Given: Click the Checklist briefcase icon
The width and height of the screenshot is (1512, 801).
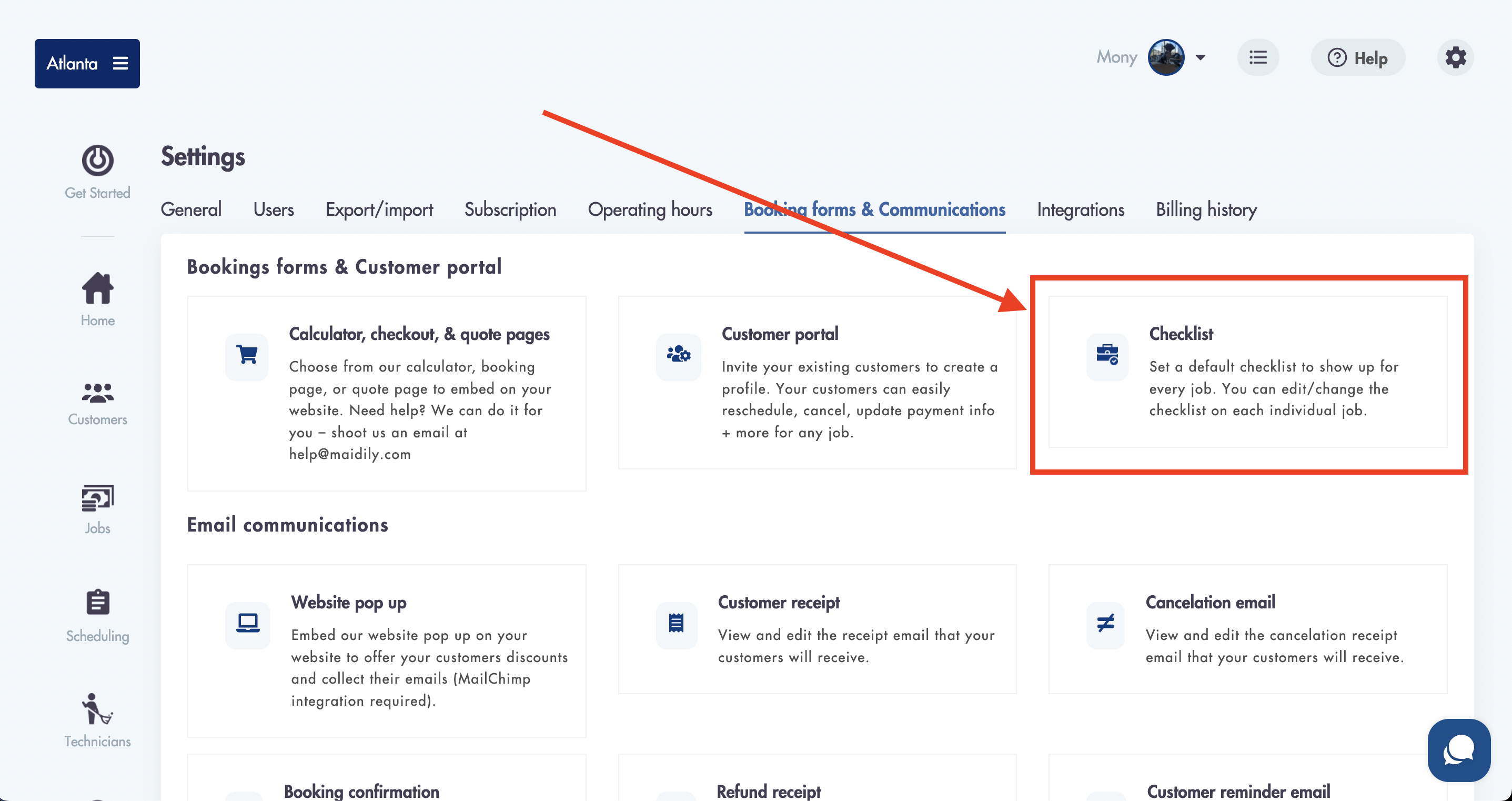Looking at the screenshot, I should tap(1107, 355).
